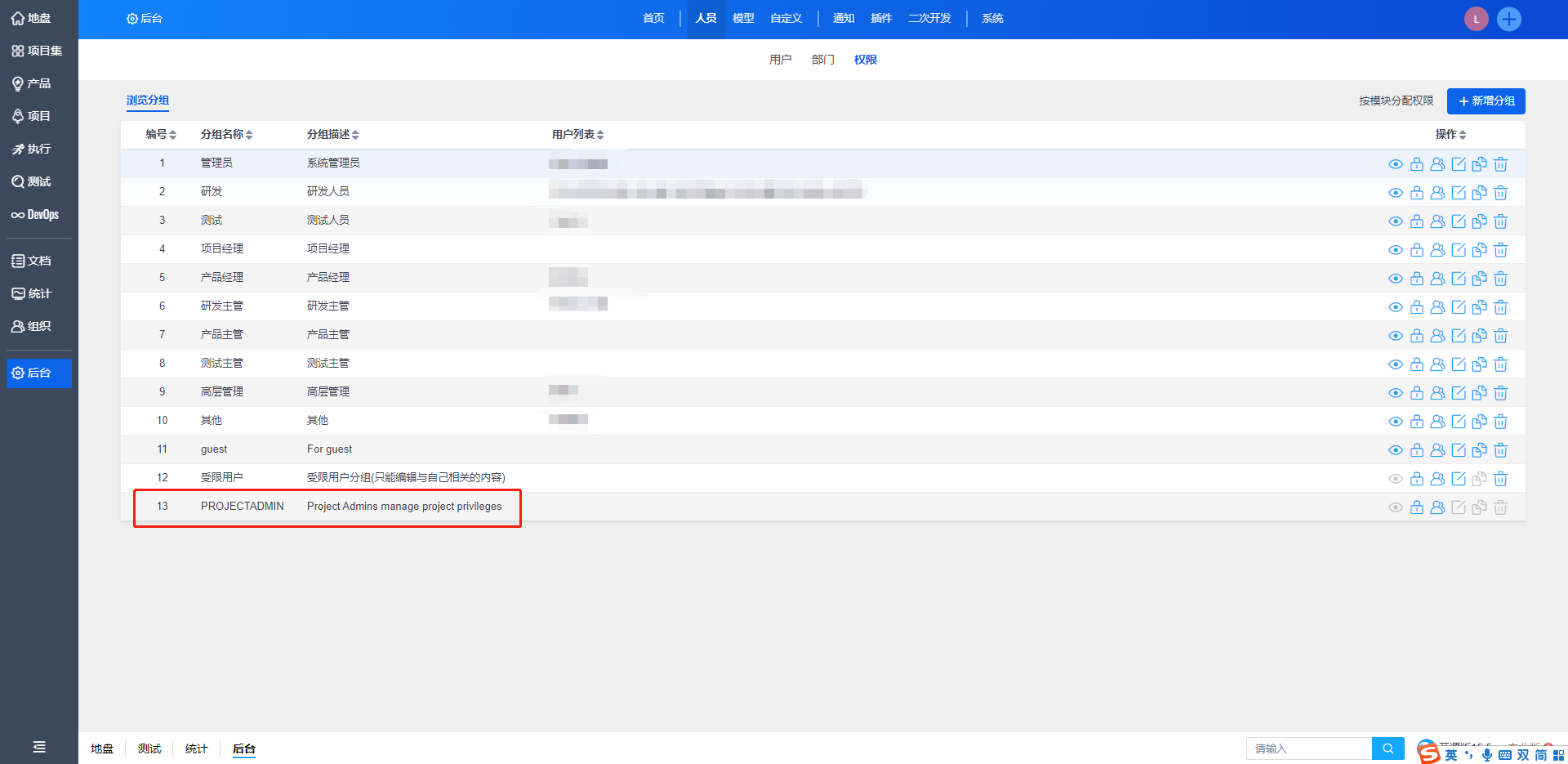Switch to the 用户 sub-tab
Screen dimensions: 1568x764
(x=781, y=60)
